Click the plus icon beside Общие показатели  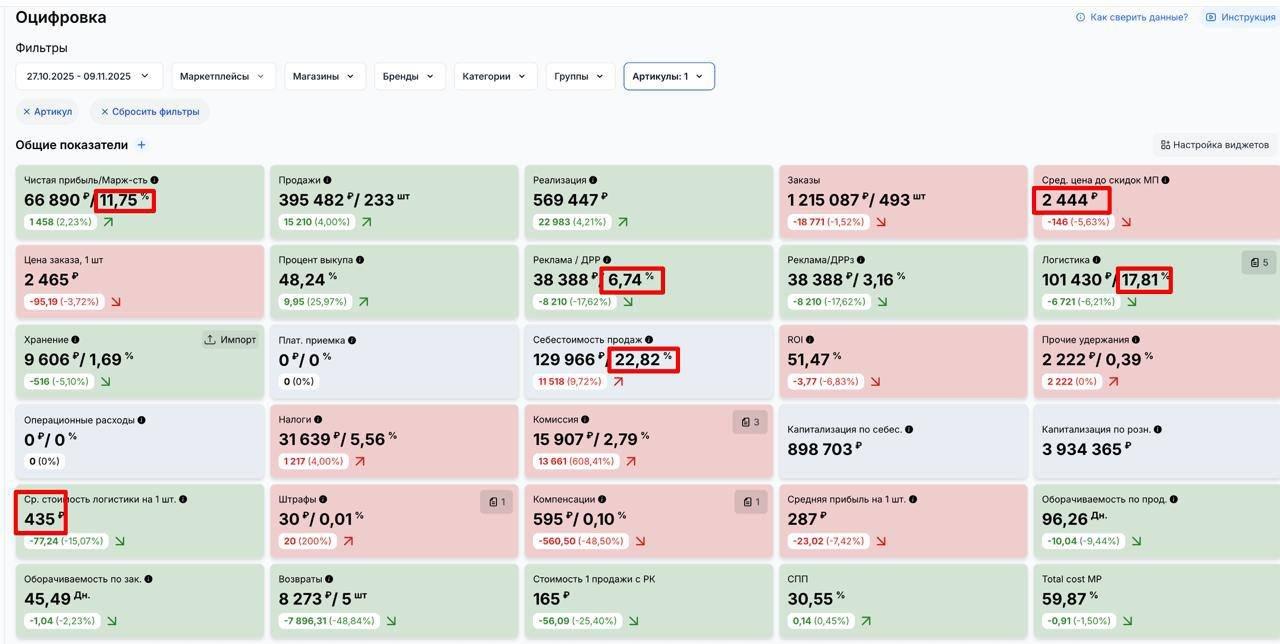tap(141, 145)
